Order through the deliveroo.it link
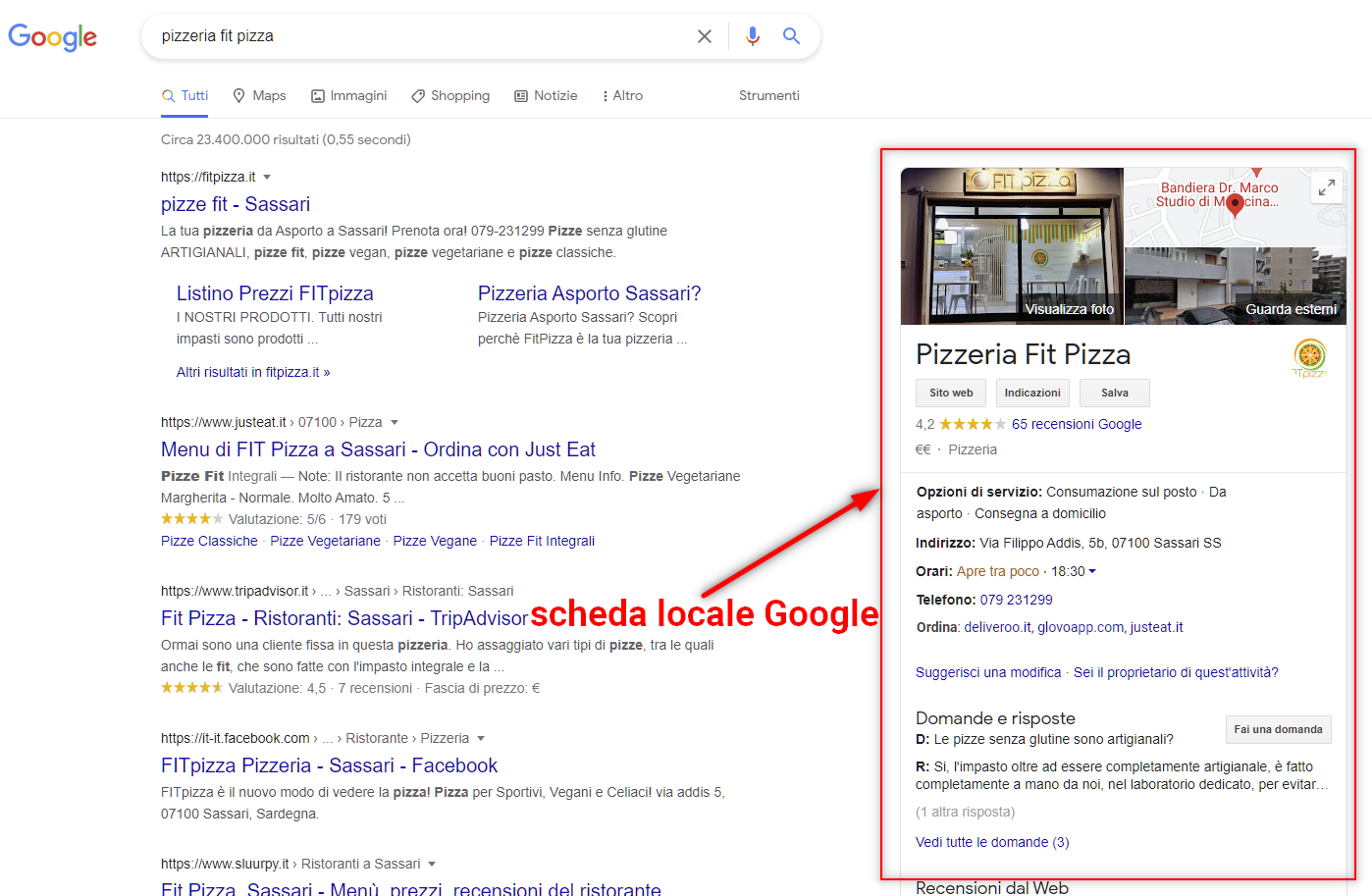This screenshot has width=1372, height=896. [997, 627]
